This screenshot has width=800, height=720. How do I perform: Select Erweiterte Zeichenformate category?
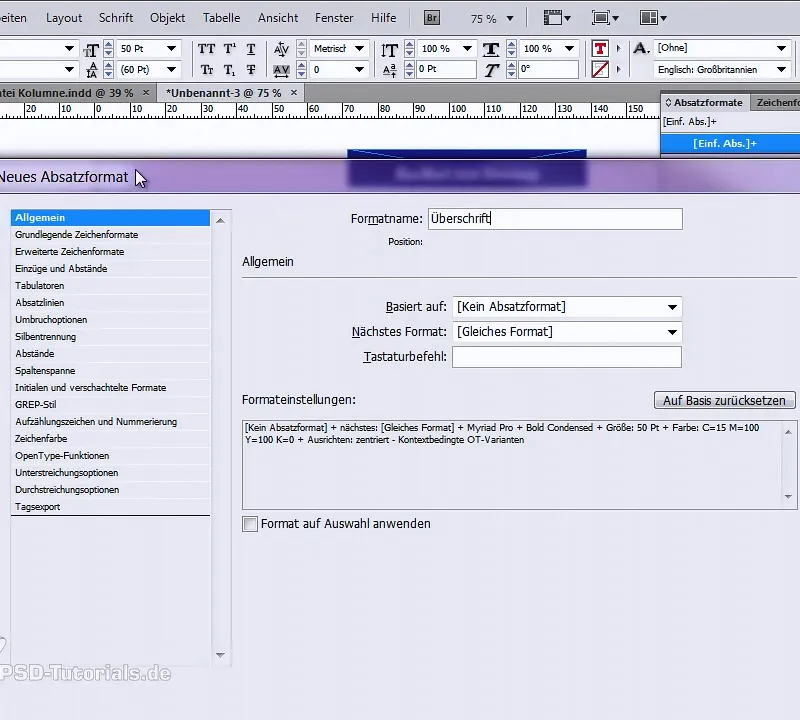[x=110, y=252]
